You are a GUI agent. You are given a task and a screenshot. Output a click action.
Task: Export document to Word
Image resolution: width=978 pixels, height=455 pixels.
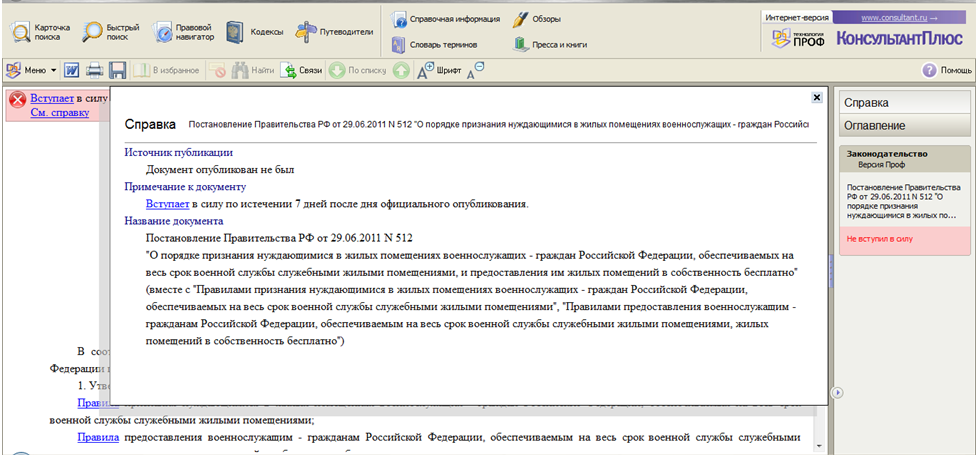[x=72, y=71]
